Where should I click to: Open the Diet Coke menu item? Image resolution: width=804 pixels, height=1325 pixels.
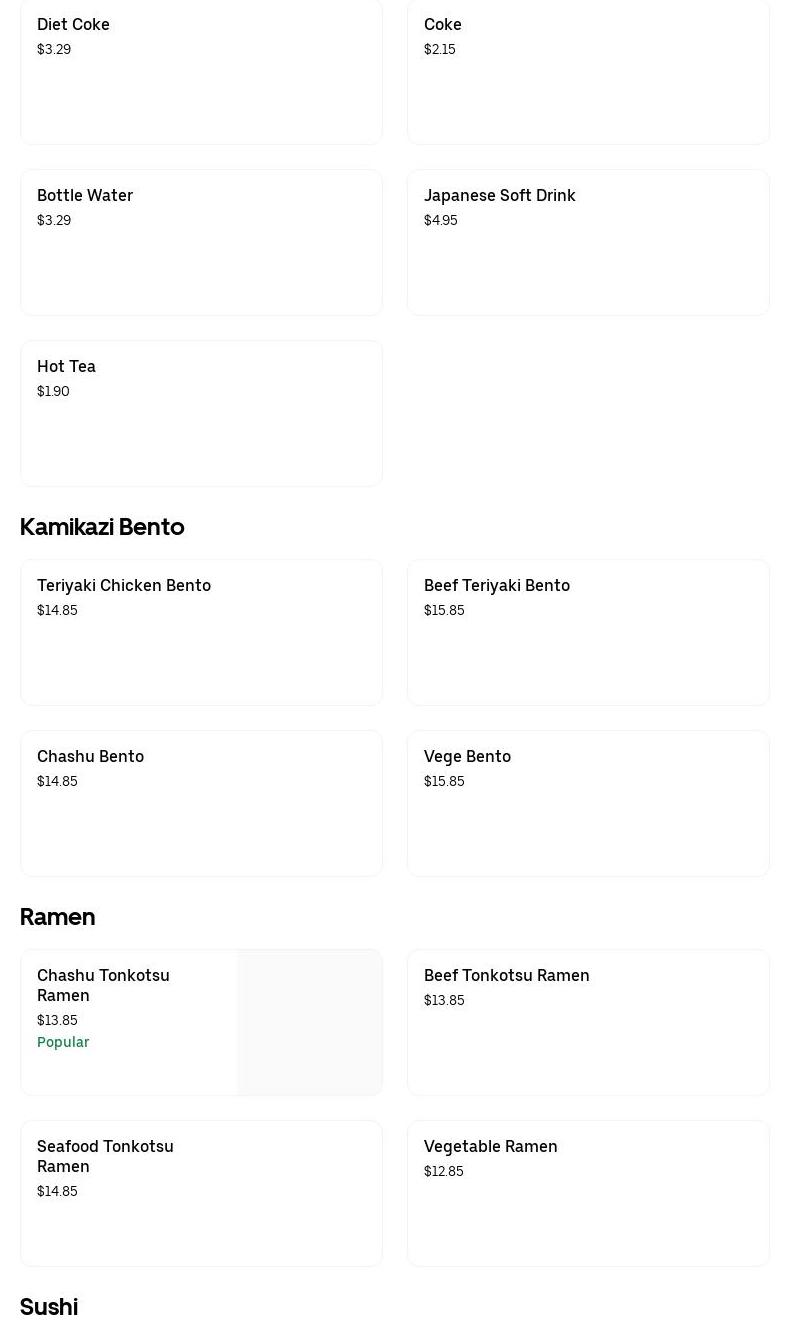click(x=200, y=70)
